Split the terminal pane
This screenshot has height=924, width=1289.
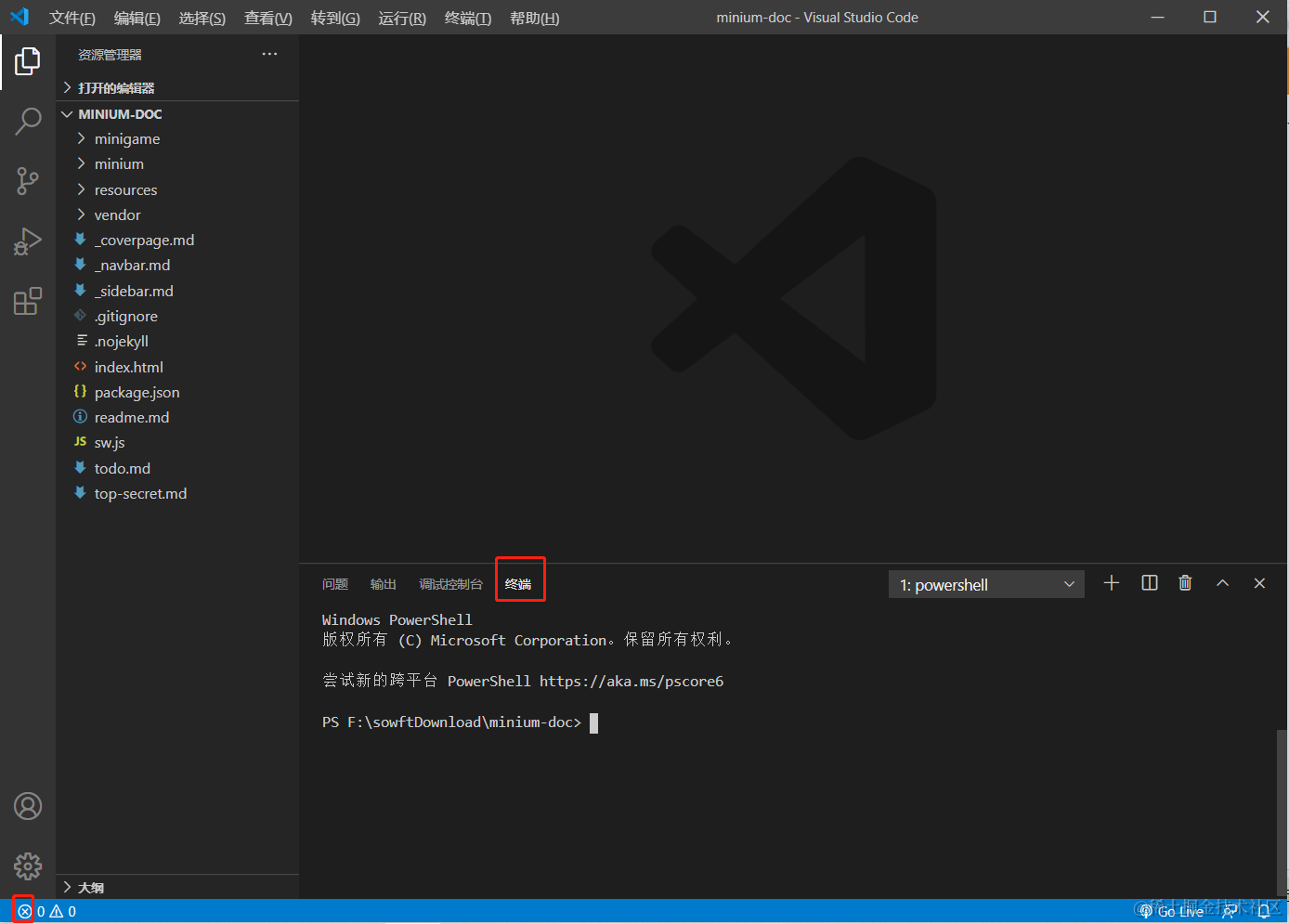[1150, 583]
